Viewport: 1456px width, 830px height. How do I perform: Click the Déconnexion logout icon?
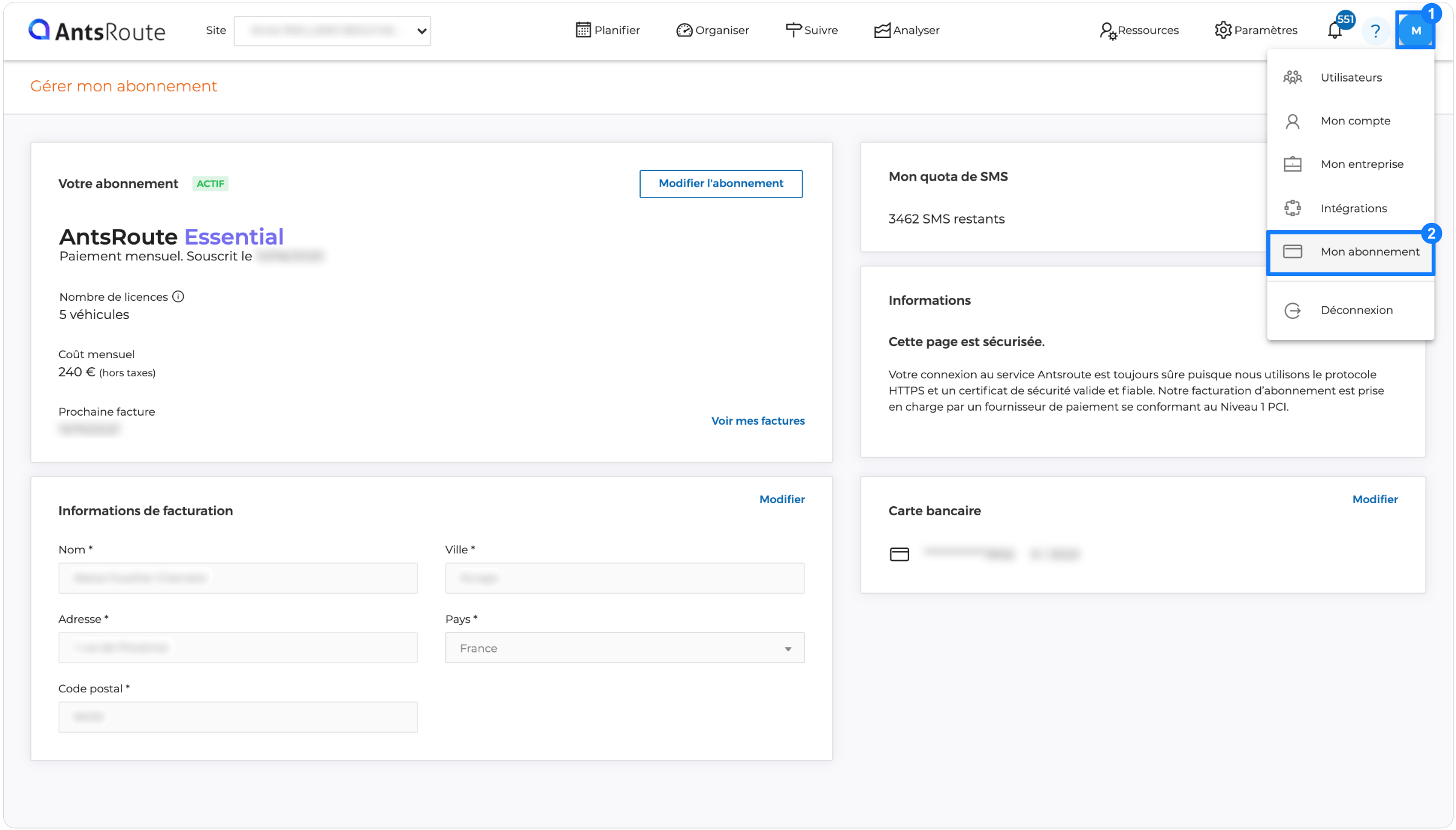pos(1292,310)
